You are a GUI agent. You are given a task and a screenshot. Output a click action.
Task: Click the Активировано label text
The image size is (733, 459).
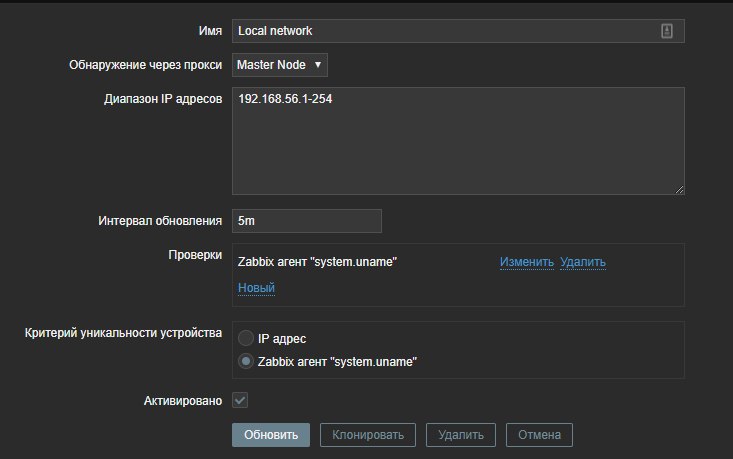tap(183, 400)
